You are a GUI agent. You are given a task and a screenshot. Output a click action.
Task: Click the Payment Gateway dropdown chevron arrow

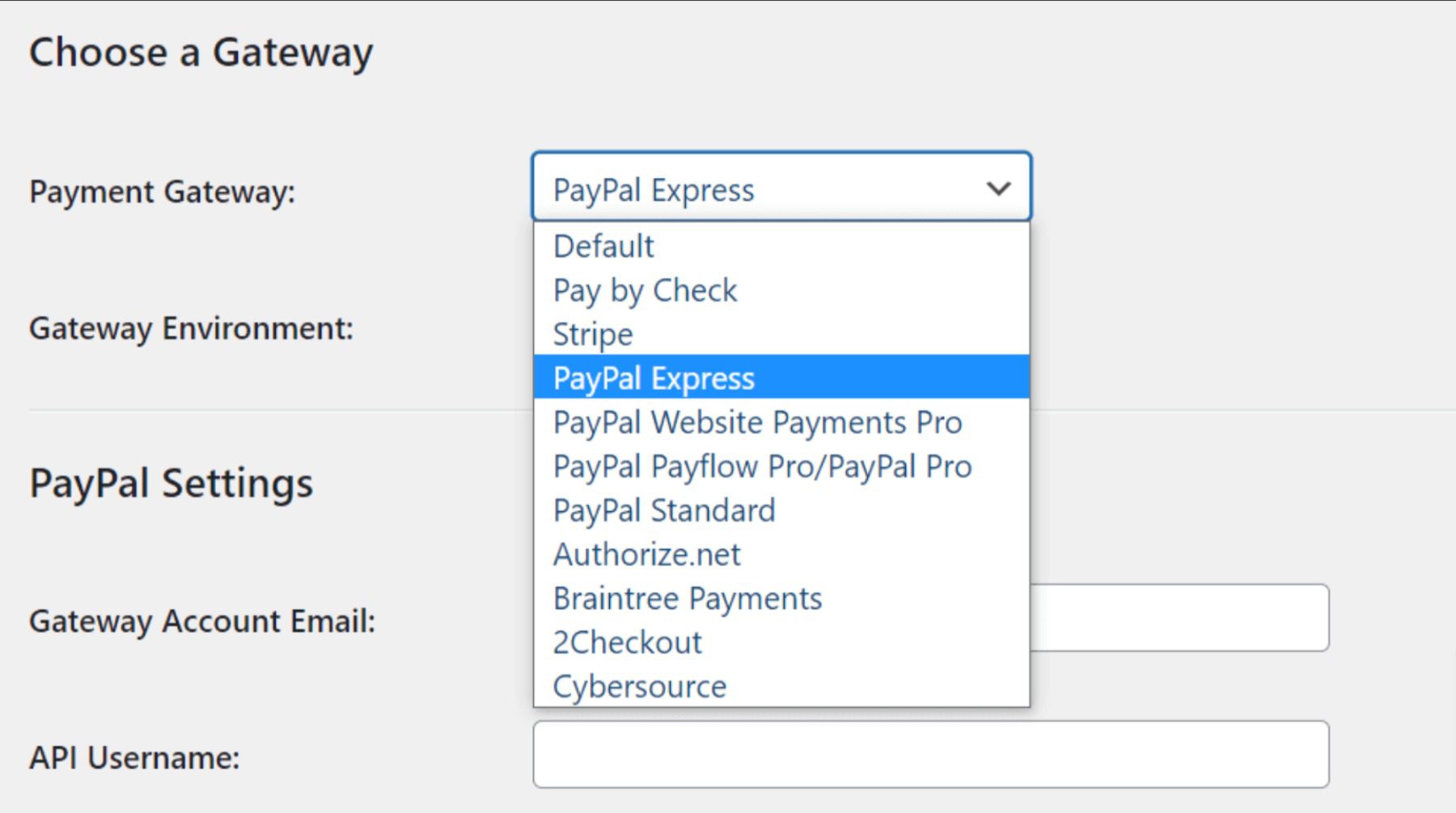pyautogui.click(x=999, y=189)
